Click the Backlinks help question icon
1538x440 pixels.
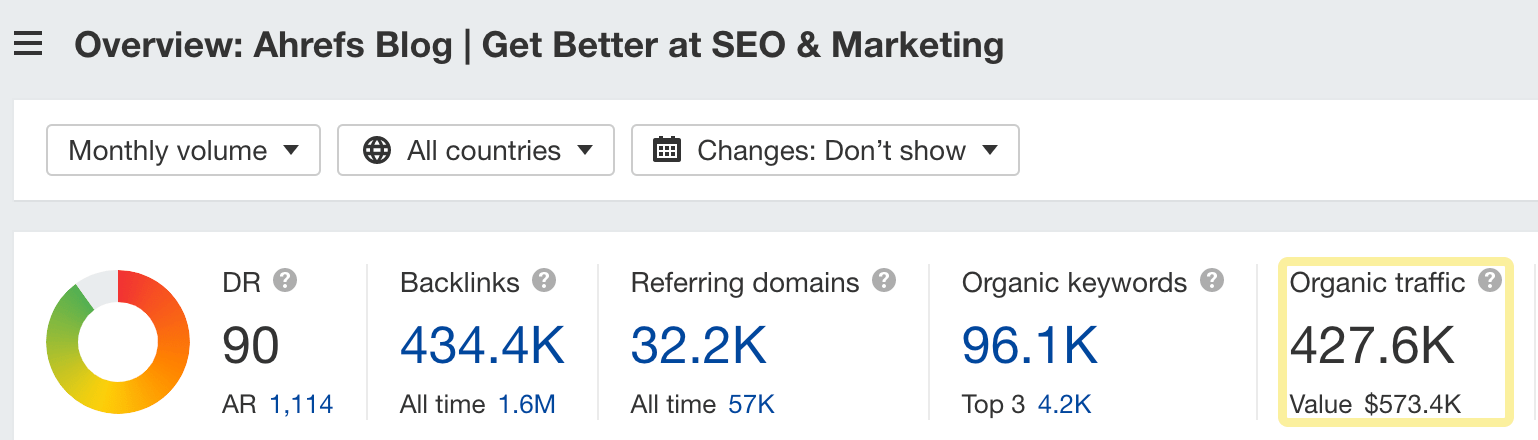click(x=544, y=281)
